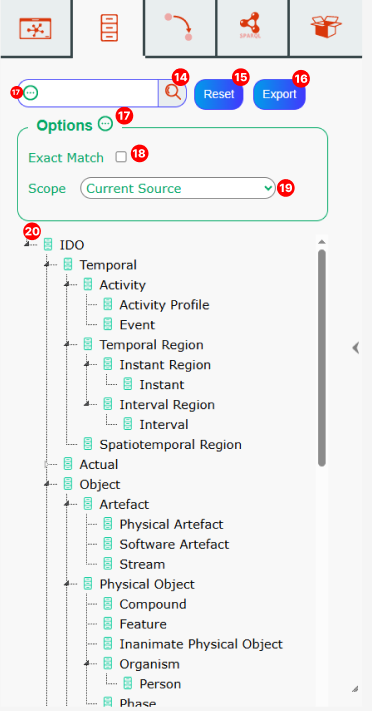Expand the Actual tree node

(46, 464)
